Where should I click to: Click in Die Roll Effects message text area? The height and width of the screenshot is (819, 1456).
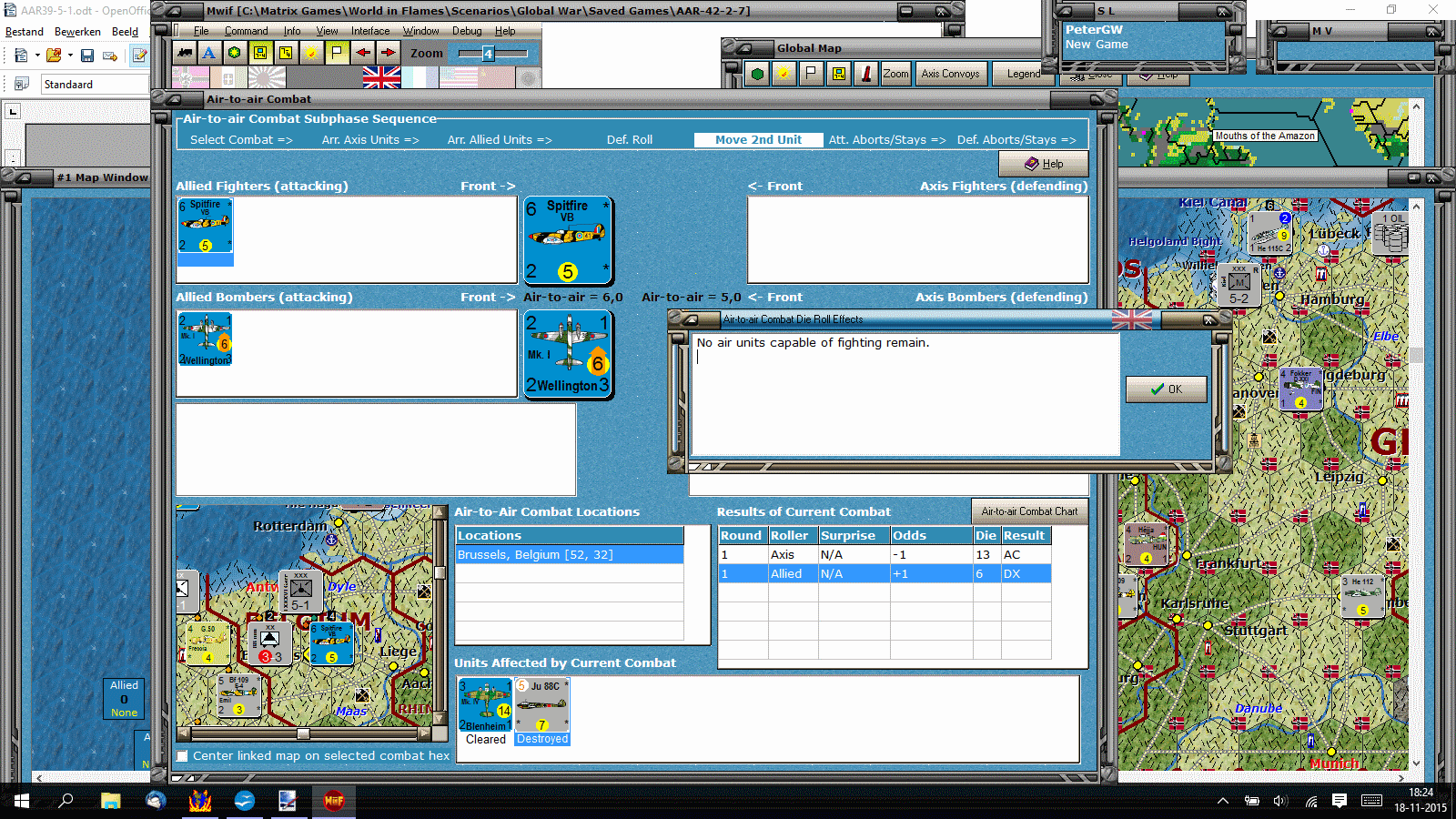(905, 394)
